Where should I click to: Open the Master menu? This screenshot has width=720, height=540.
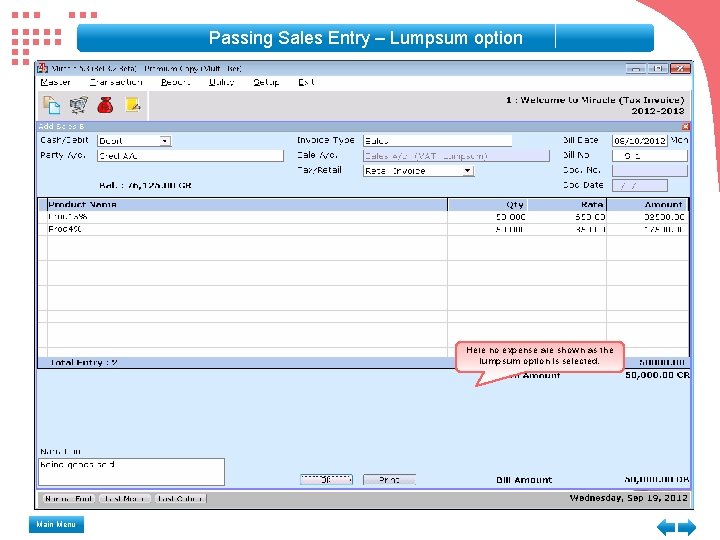(x=56, y=82)
